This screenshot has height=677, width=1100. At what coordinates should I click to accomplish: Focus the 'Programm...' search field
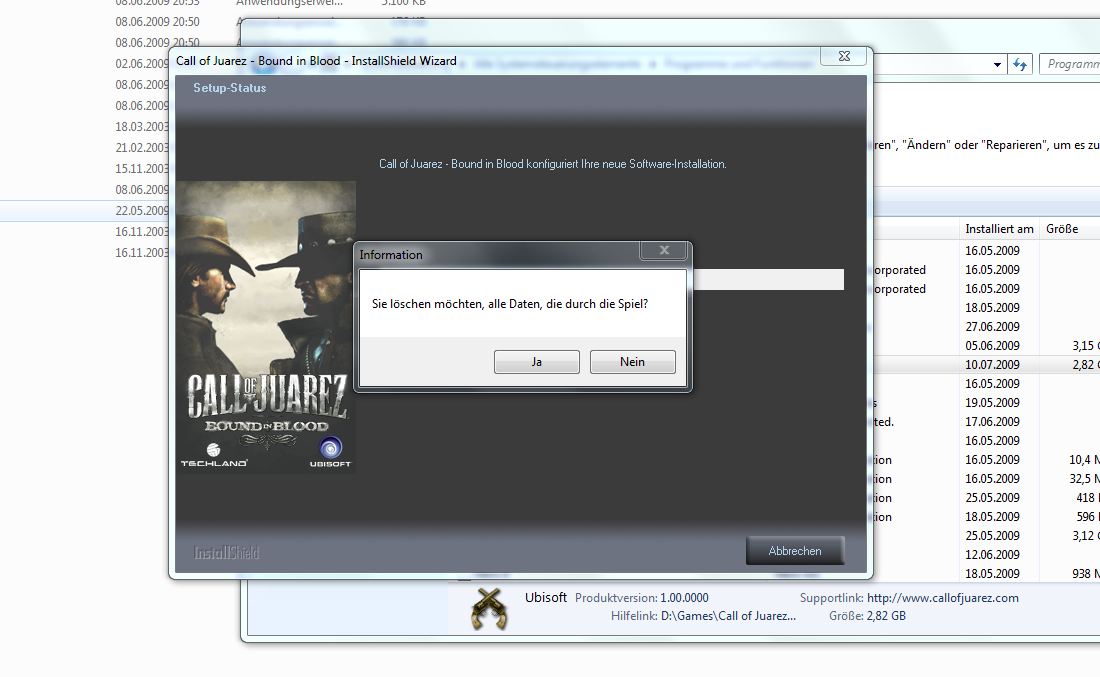pos(1070,64)
